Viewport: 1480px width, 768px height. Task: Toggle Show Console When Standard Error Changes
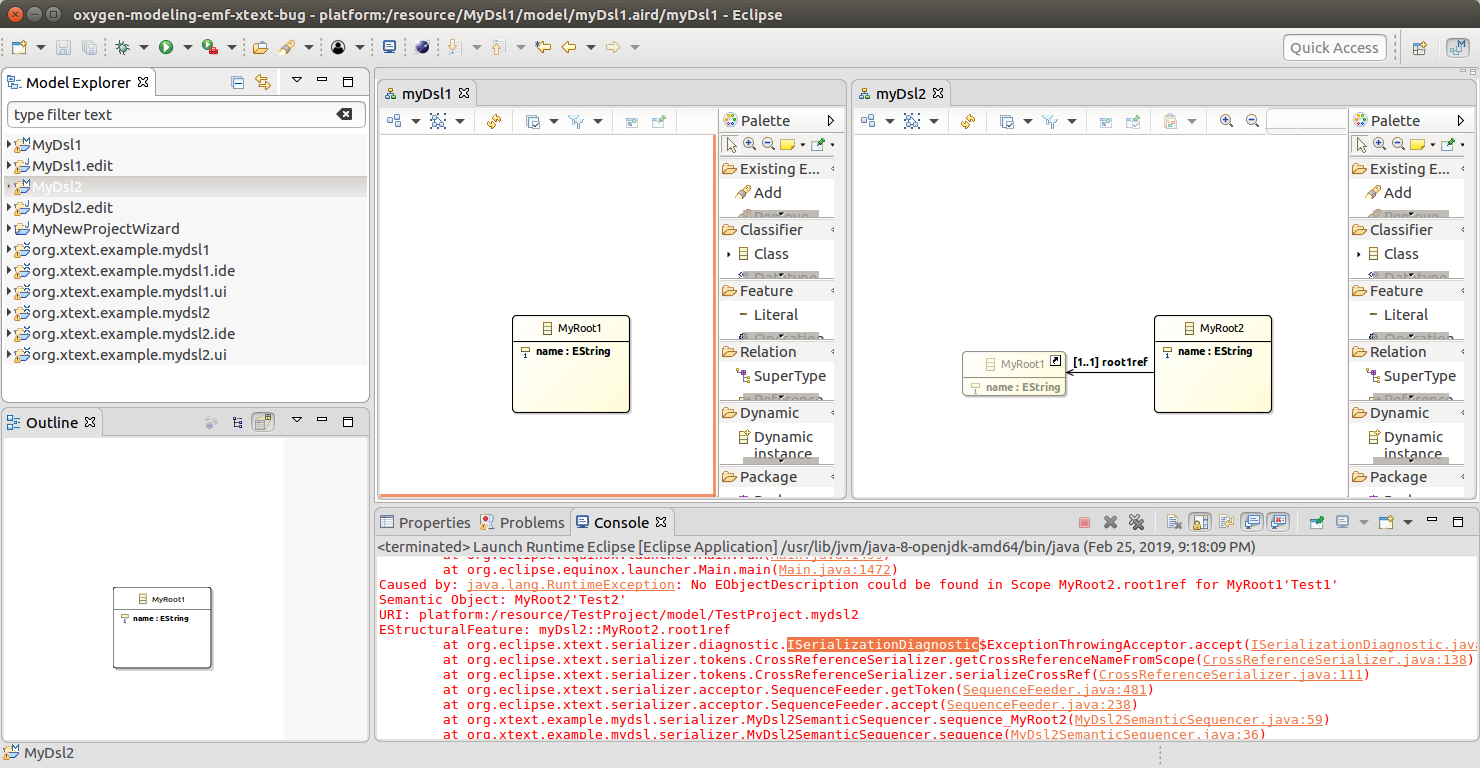click(x=1279, y=522)
